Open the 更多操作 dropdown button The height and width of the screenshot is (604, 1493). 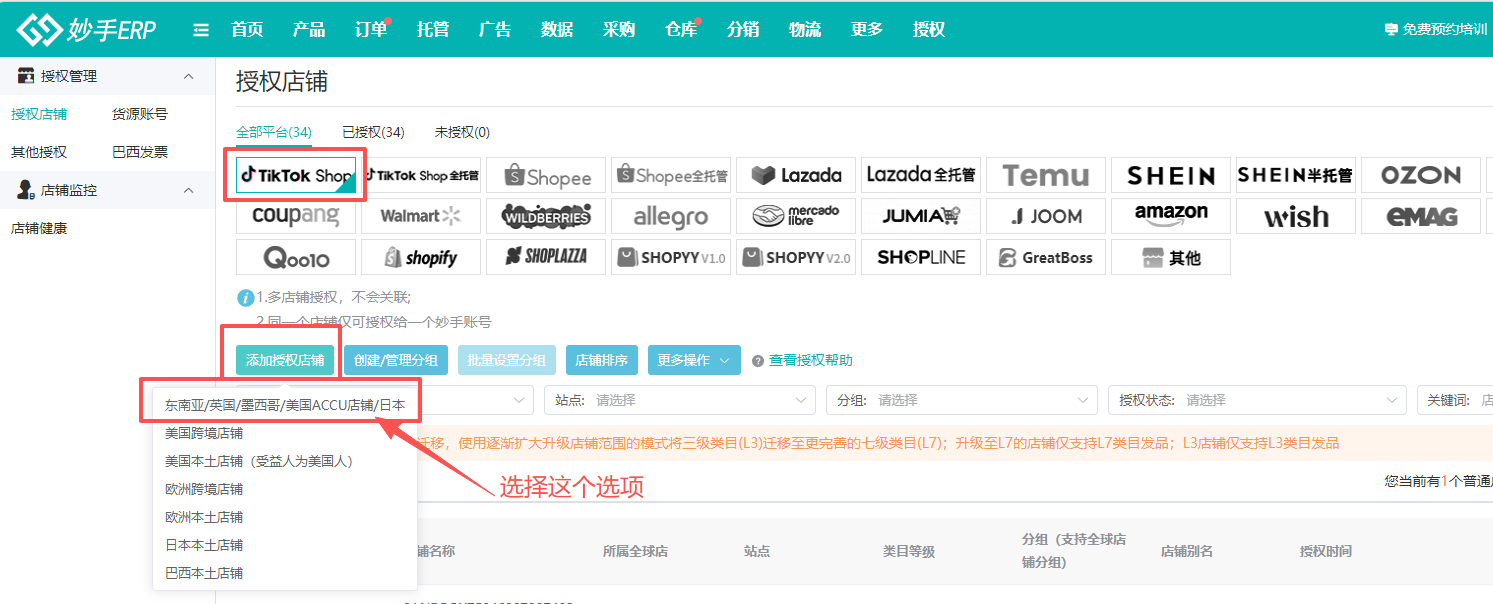pyautogui.click(x=694, y=360)
